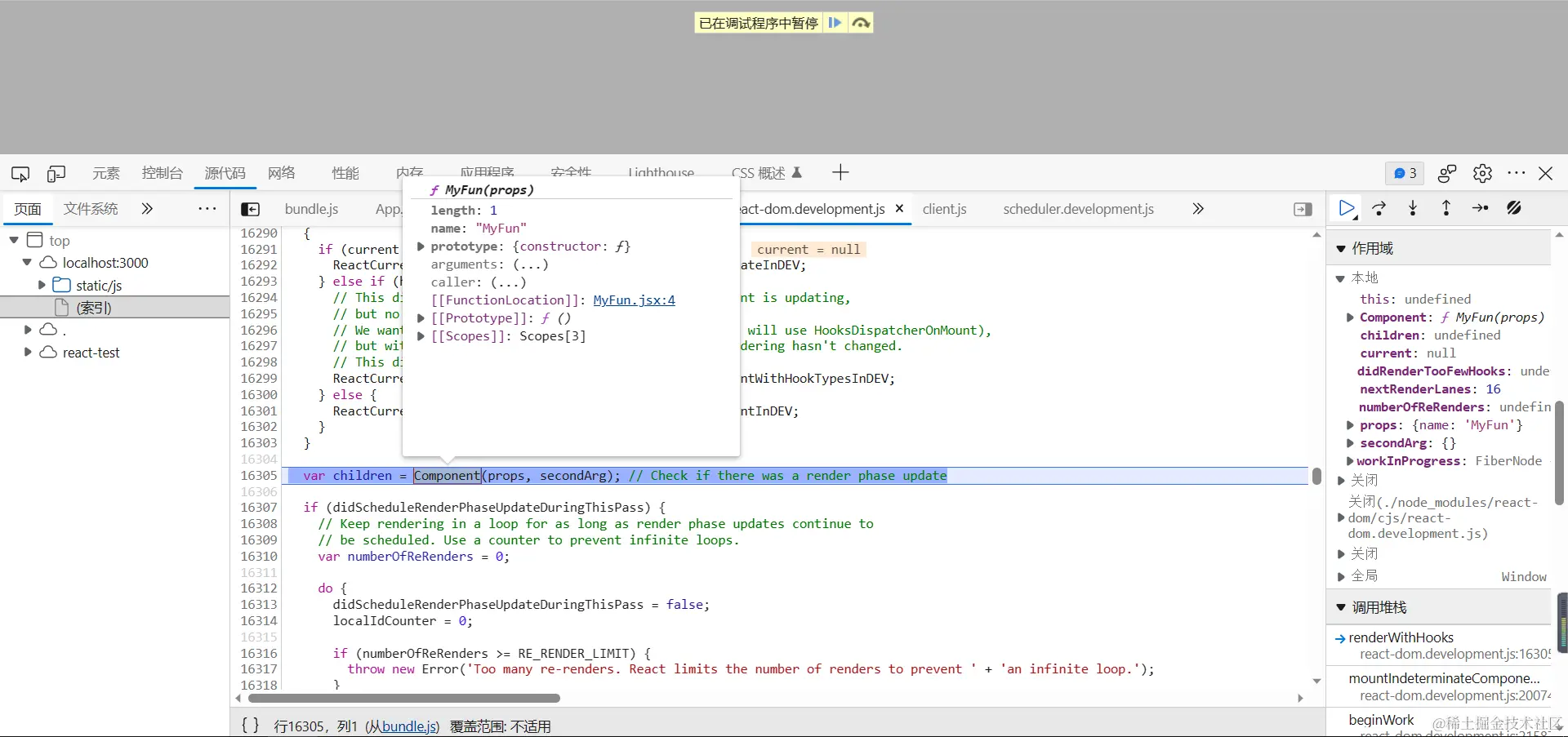Collapse the 调用堆栈 section

click(x=1341, y=607)
